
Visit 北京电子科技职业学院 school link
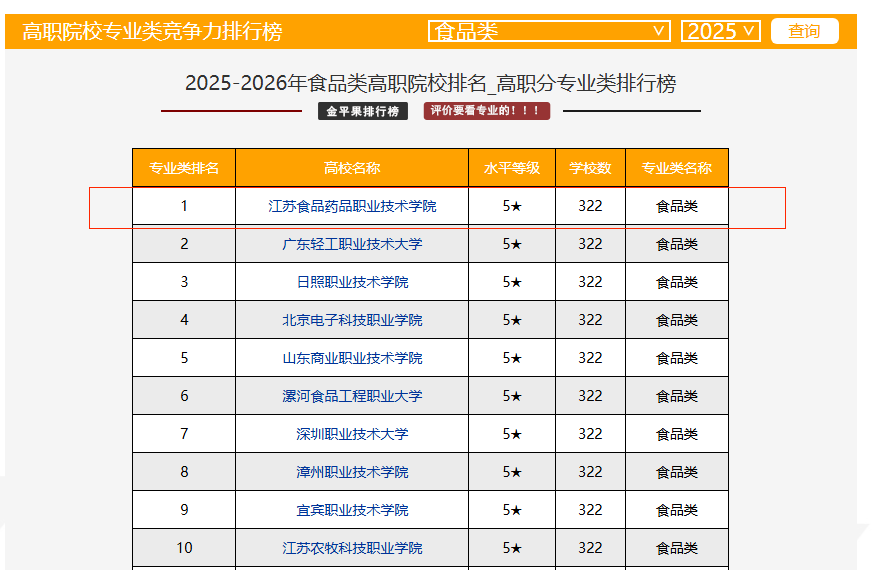click(352, 320)
